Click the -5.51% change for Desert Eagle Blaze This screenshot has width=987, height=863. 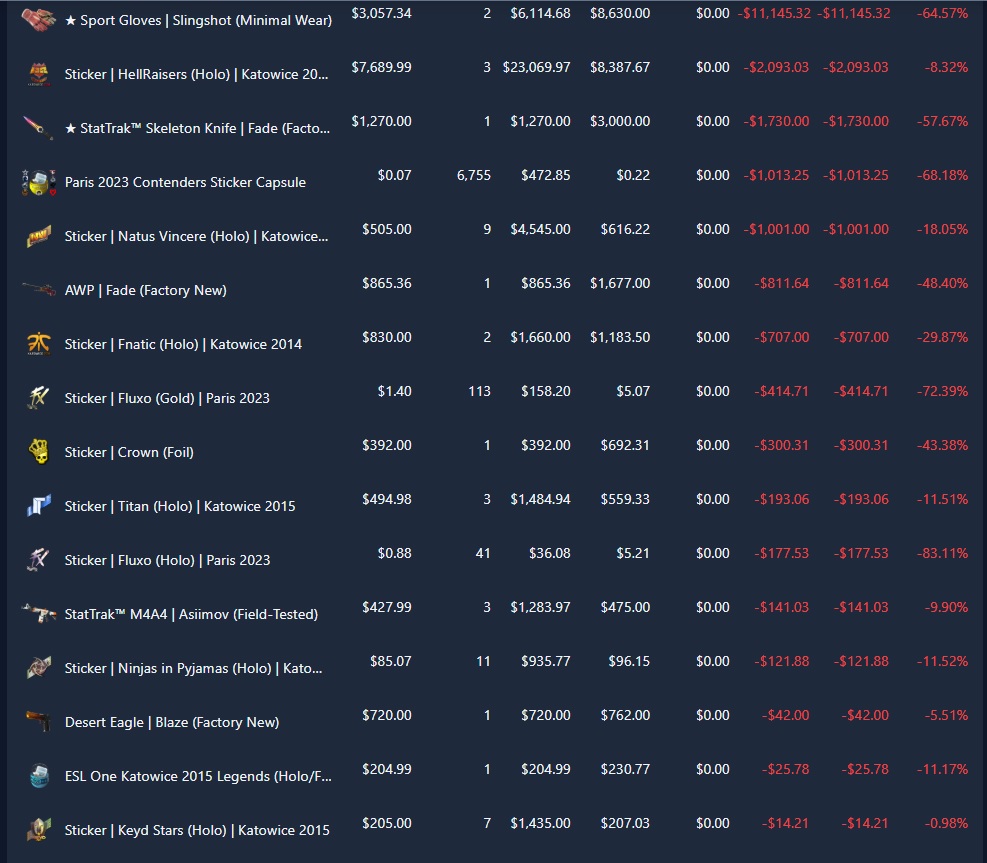(946, 716)
